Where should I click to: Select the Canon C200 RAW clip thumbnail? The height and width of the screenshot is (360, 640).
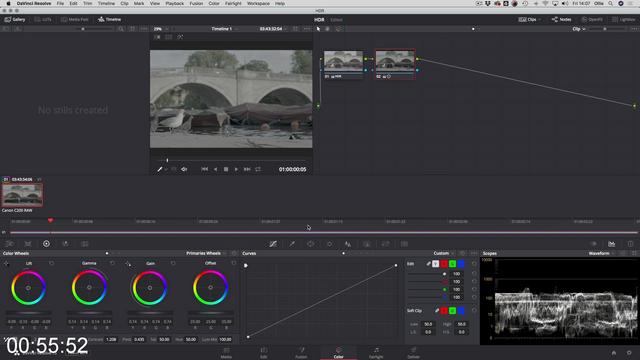click(22, 195)
